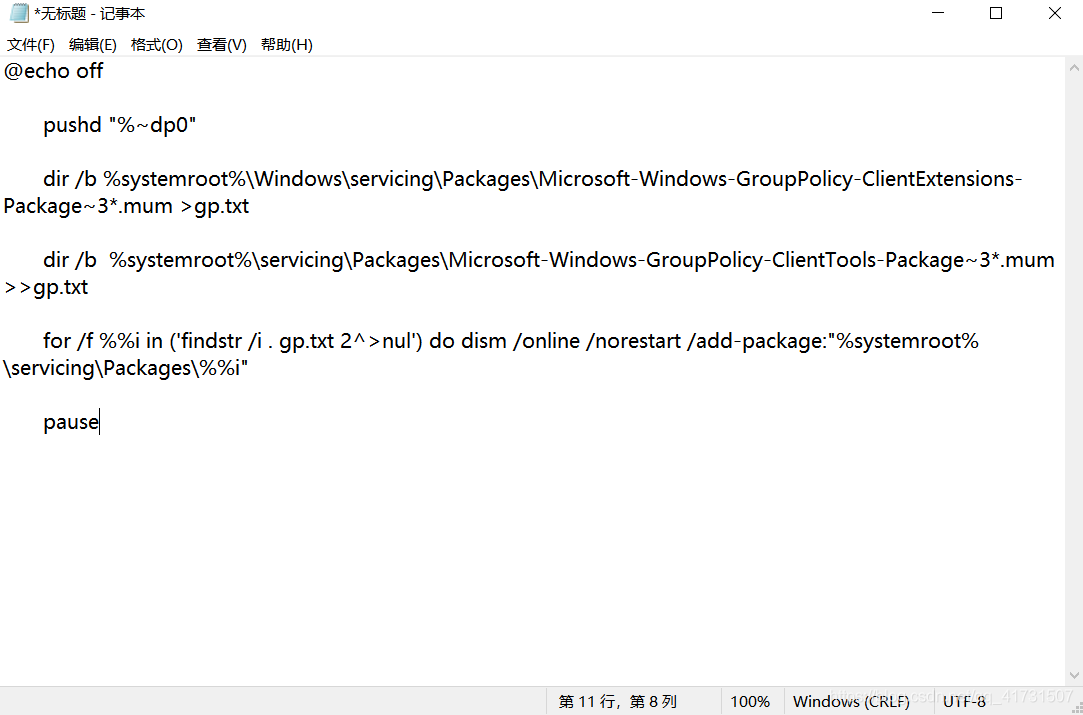Click the text '\servicing\Packages\%%i"'
Screen dimensions: 1083x715
(126, 368)
